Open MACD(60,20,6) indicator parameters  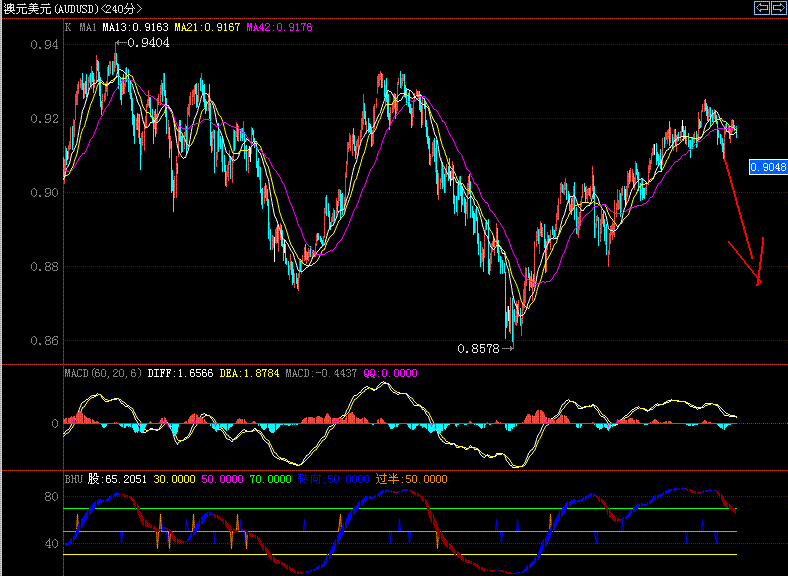tap(103, 373)
